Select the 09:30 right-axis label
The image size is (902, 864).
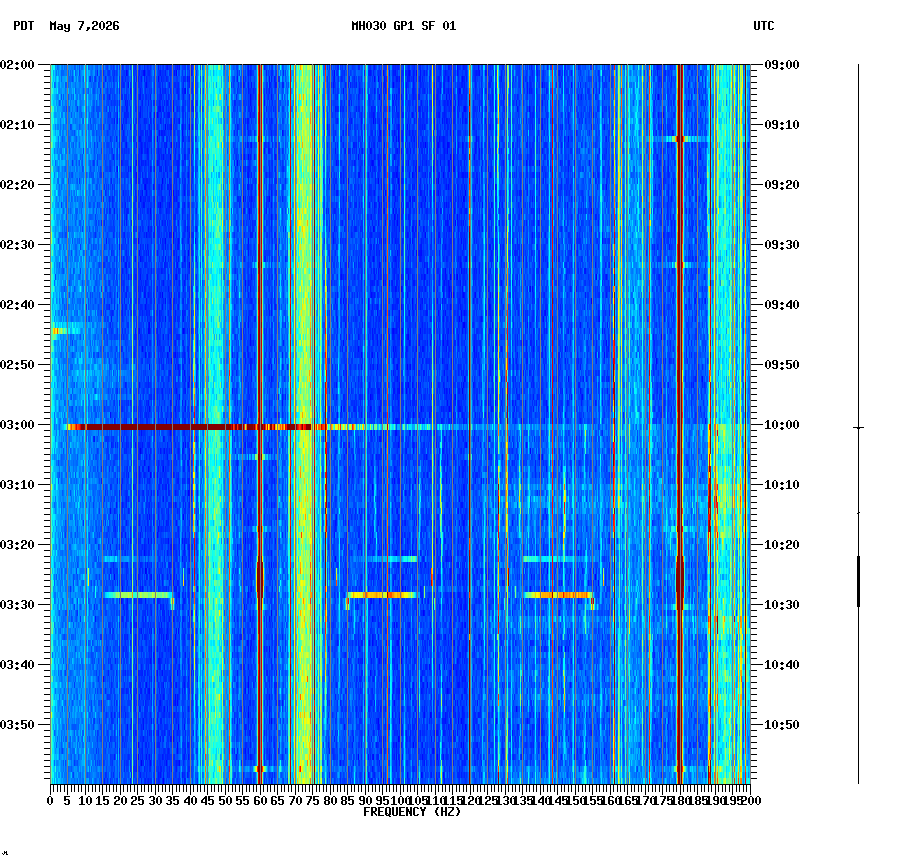tap(782, 244)
